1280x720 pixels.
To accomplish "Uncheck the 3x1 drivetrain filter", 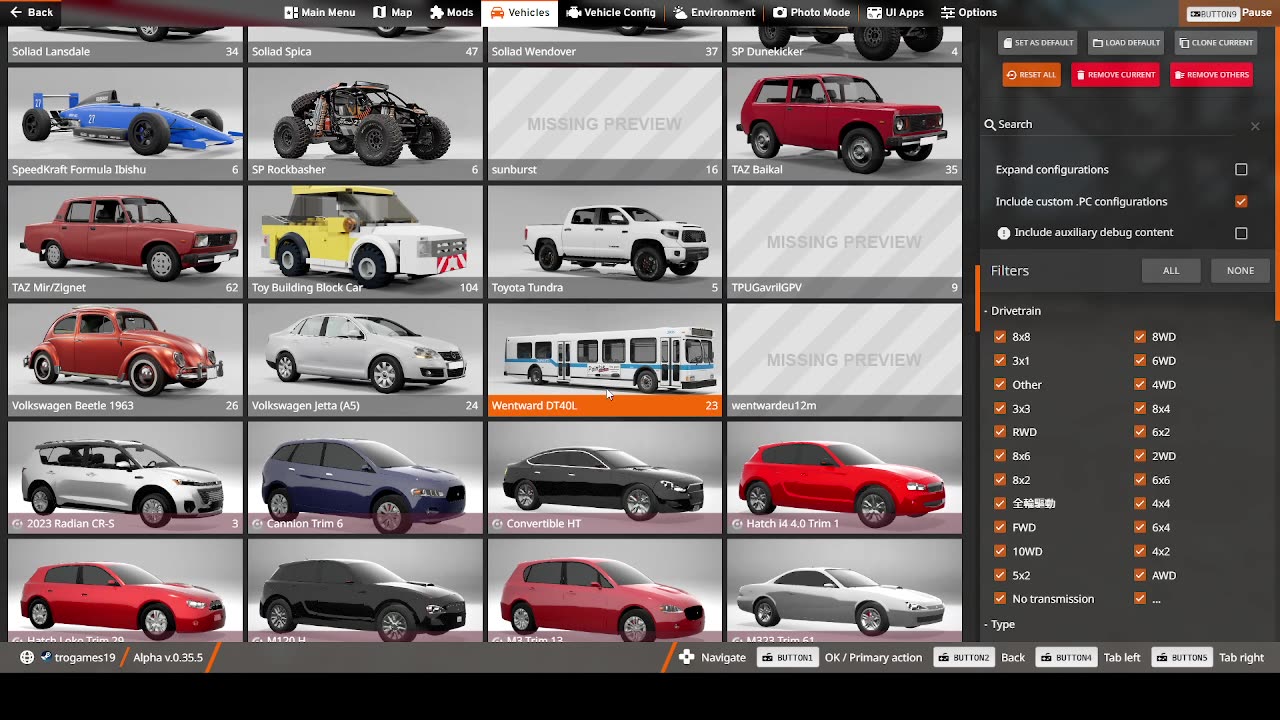I will pos(1000,361).
